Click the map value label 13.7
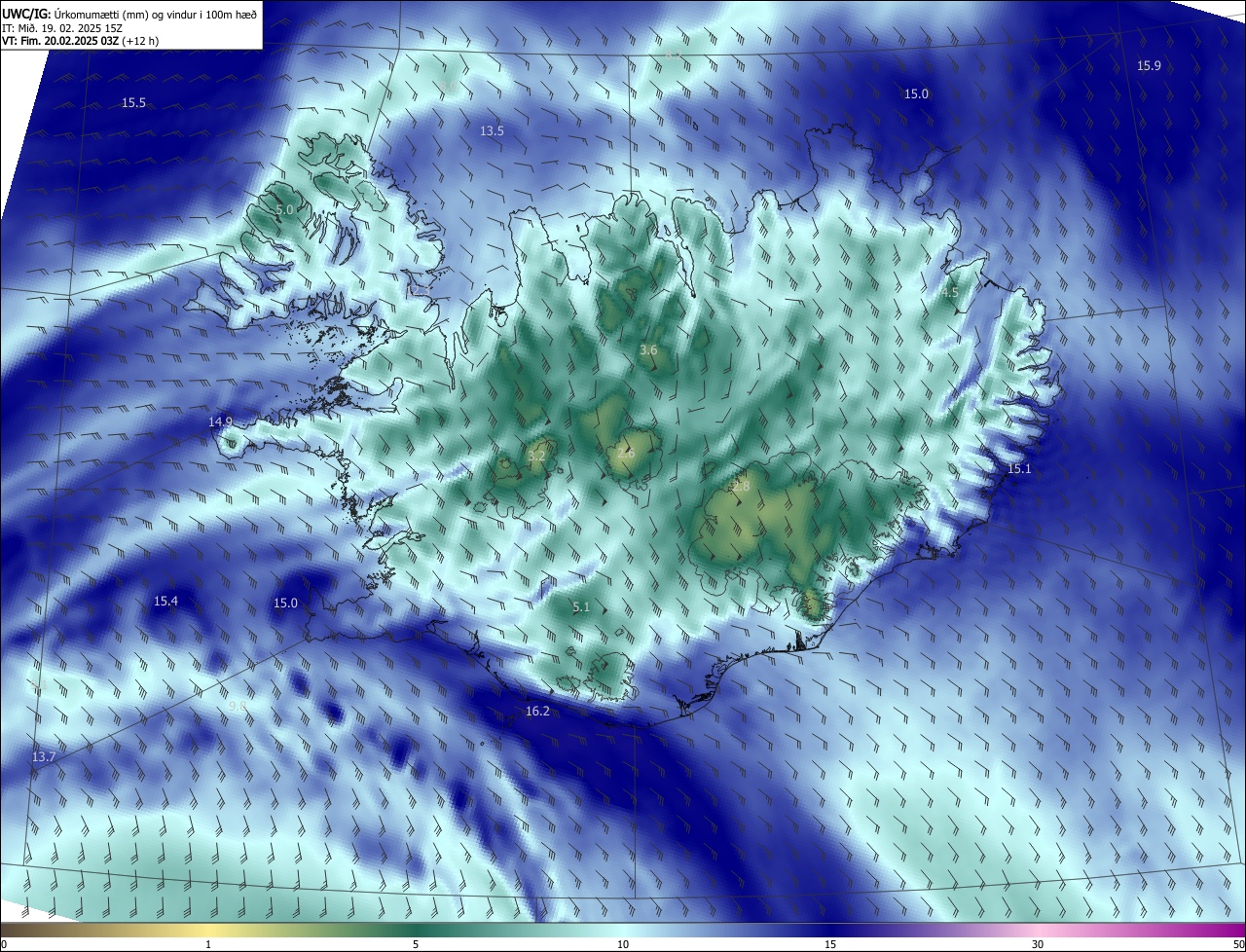Viewport: 1246px width, 952px height. coord(44,757)
